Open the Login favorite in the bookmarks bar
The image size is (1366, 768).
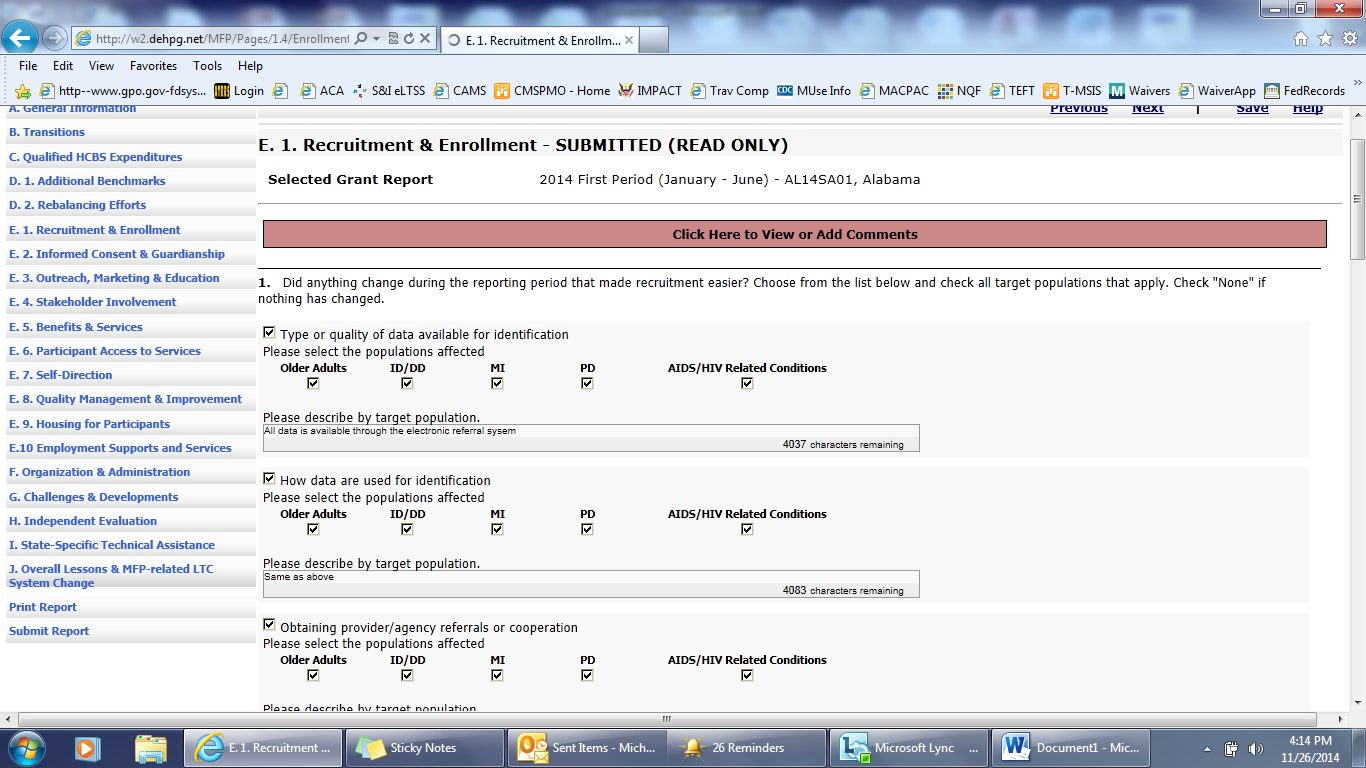239,91
